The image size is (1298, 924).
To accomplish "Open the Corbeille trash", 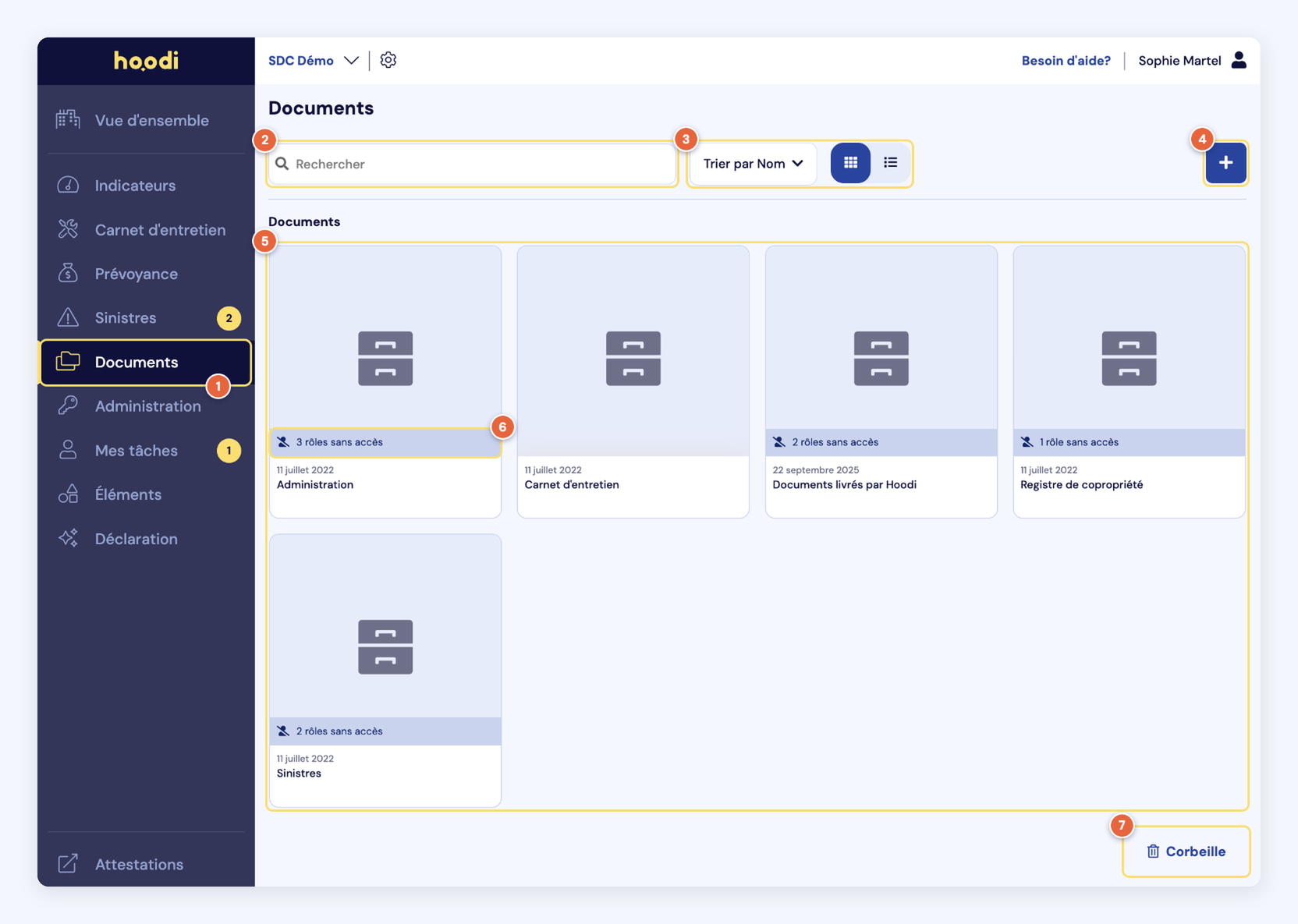I will point(1186,851).
